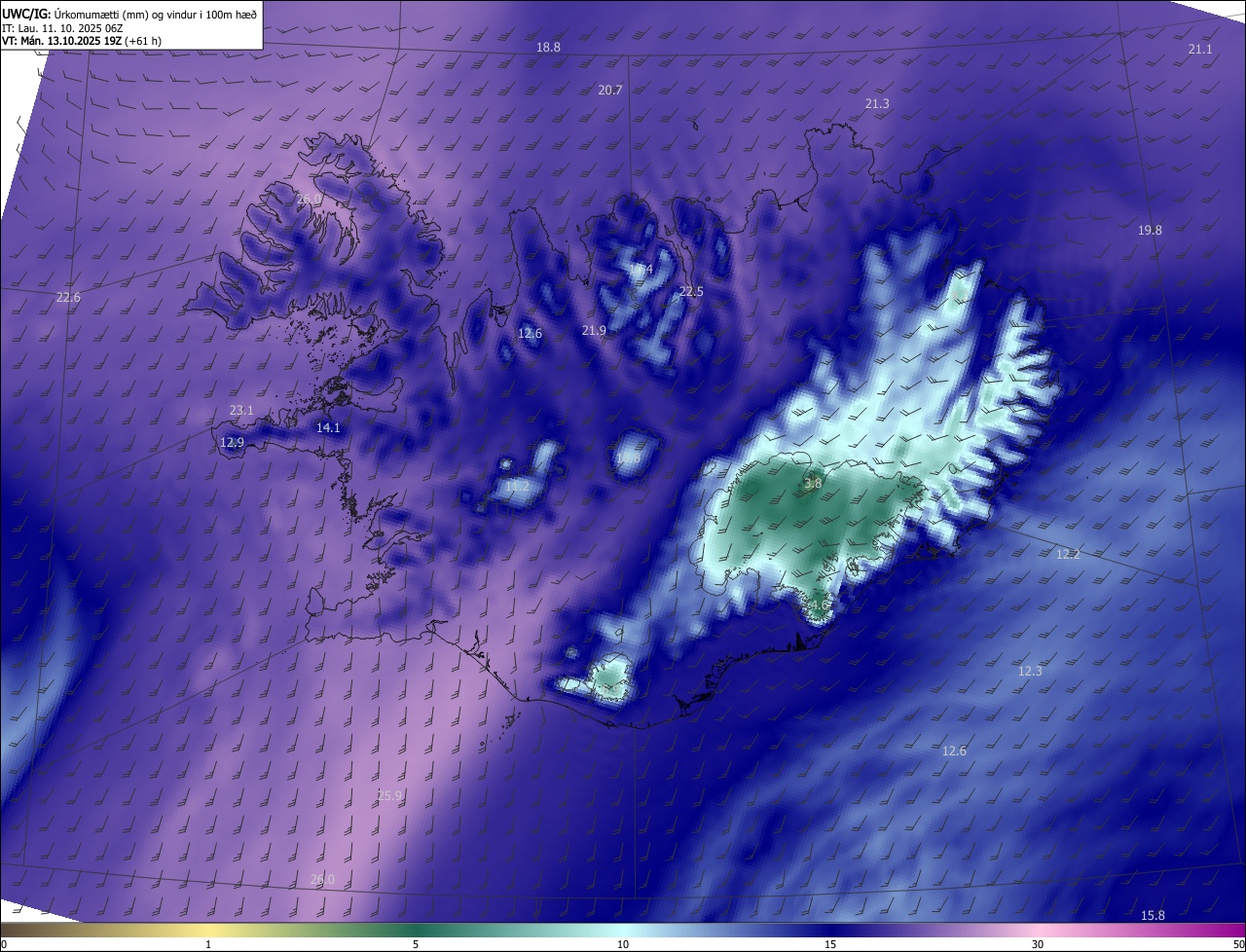This screenshot has width=1246, height=952.
Task: Click the 15 tick on the colour scale
Action: [x=830, y=944]
